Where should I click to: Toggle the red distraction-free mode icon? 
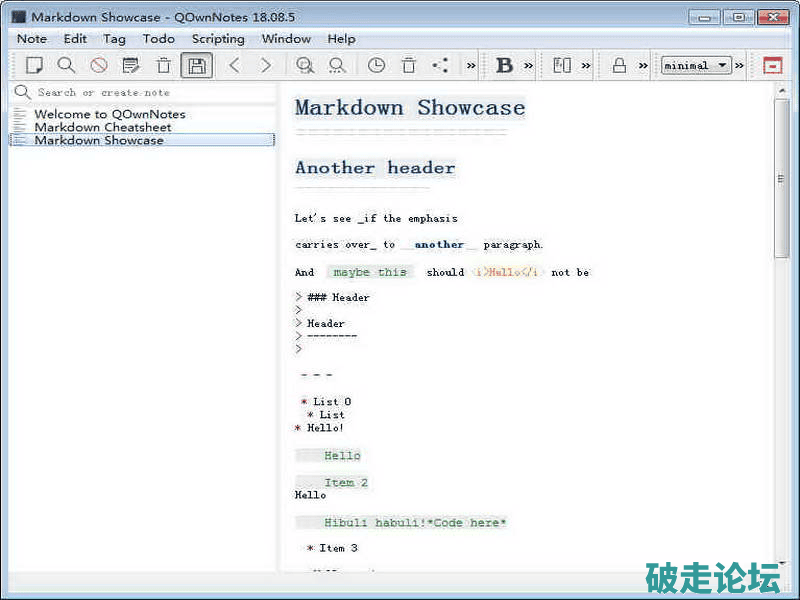pos(772,66)
